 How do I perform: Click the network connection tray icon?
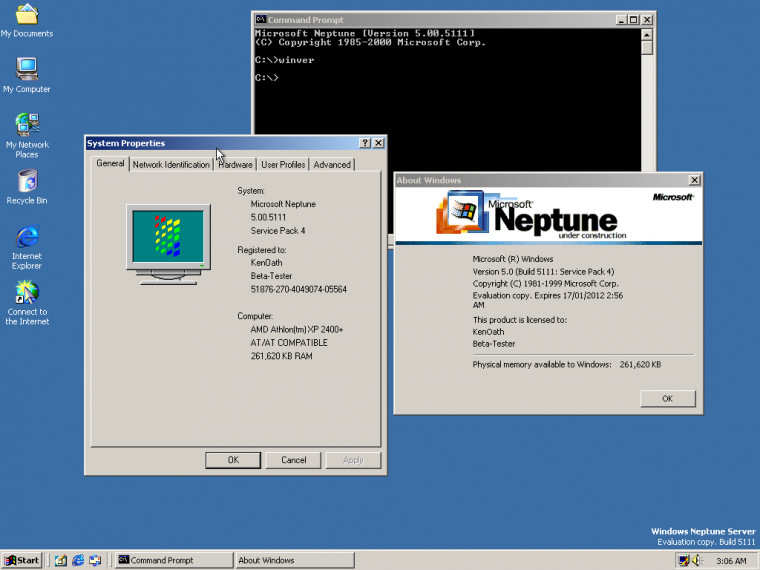(x=684, y=560)
